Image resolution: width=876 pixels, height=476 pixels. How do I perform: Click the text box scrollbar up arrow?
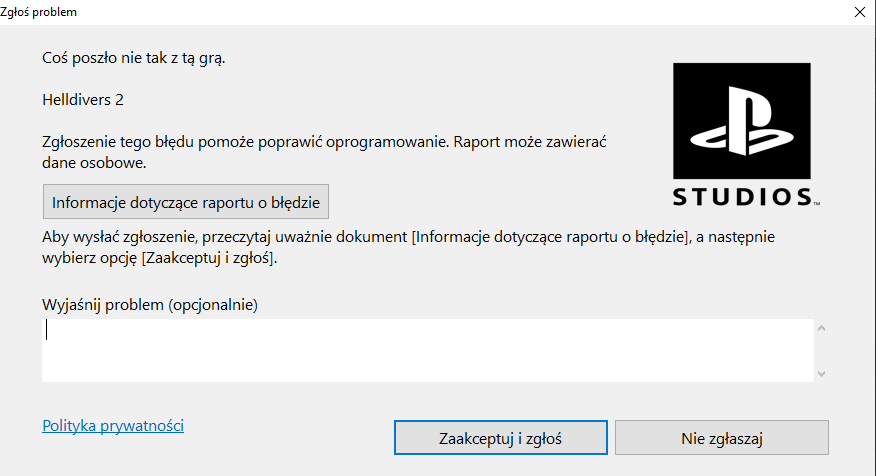coord(821,328)
